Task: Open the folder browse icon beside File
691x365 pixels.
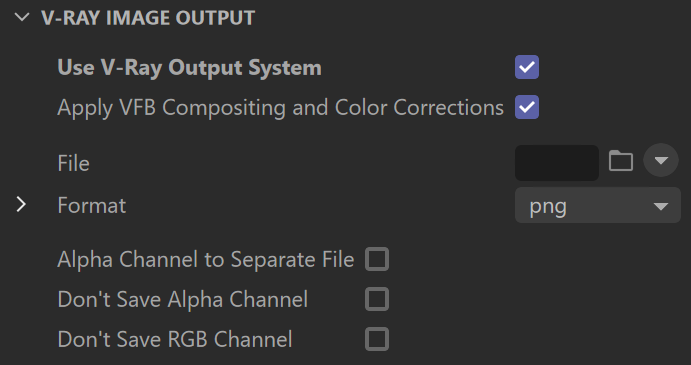Action: point(621,161)
